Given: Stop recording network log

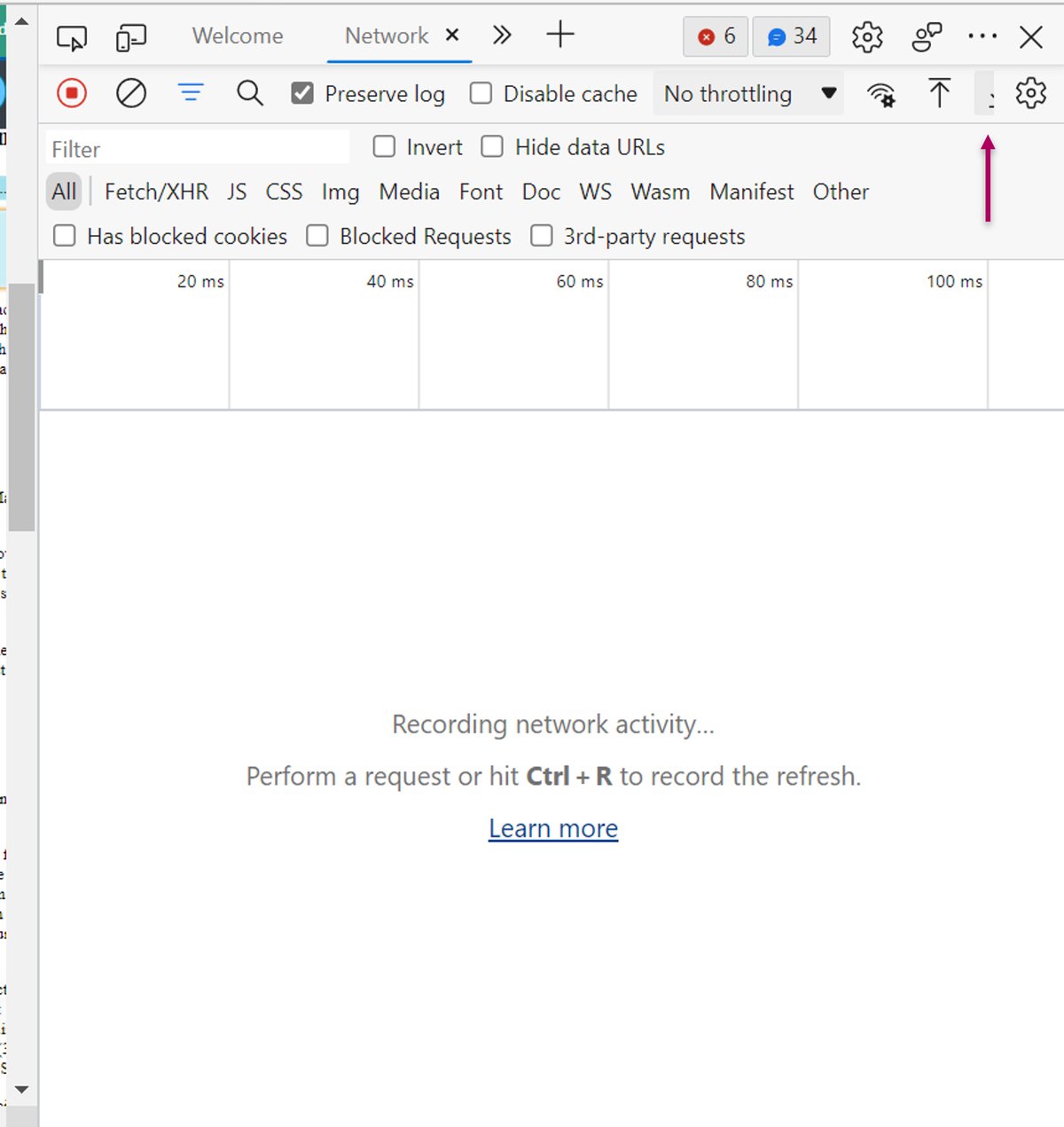Looking at the screenshot, I should tap(72, 93).
